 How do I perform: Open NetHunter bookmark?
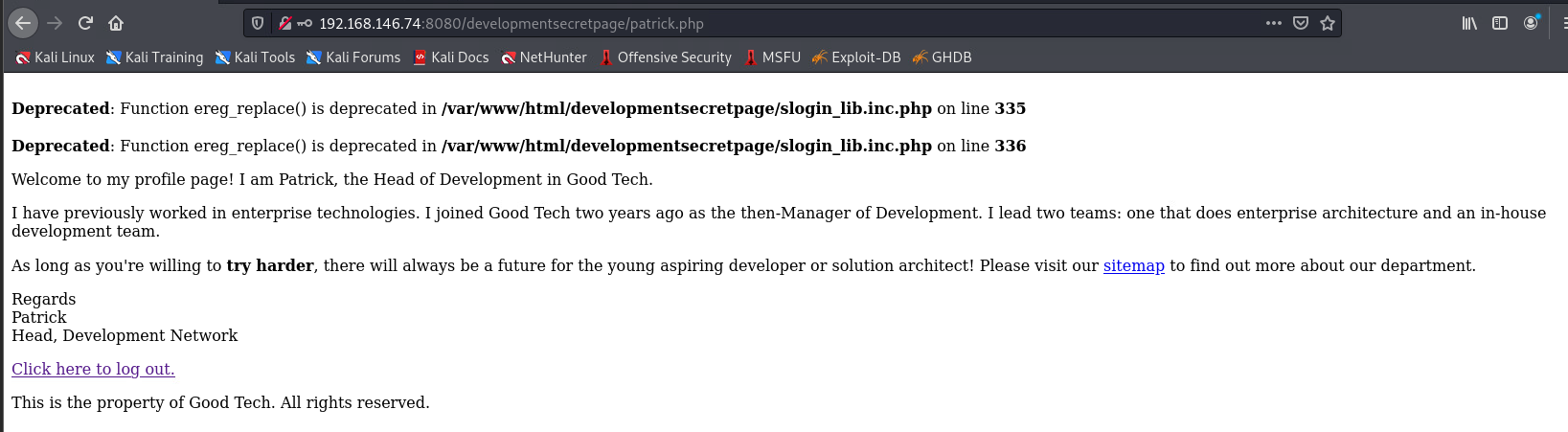(544, 57)
